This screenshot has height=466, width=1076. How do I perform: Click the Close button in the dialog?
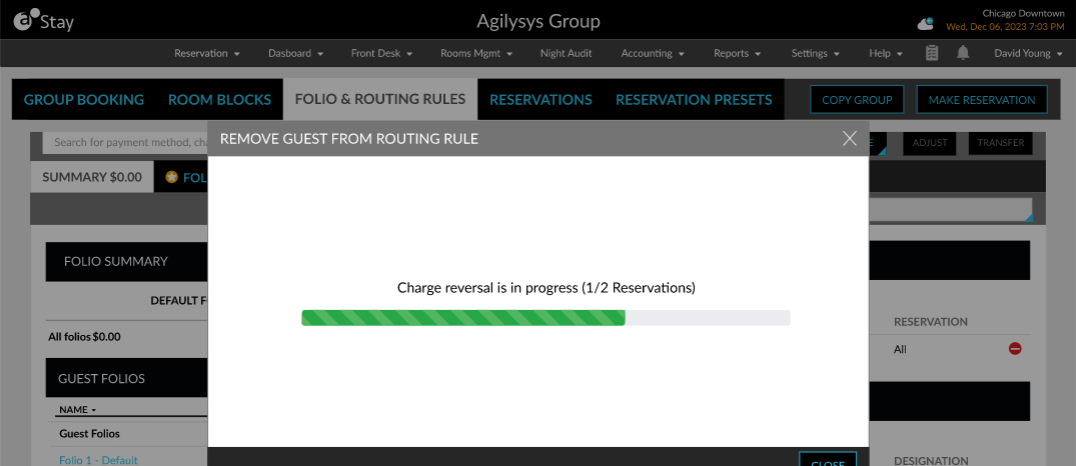click(828, 459)
